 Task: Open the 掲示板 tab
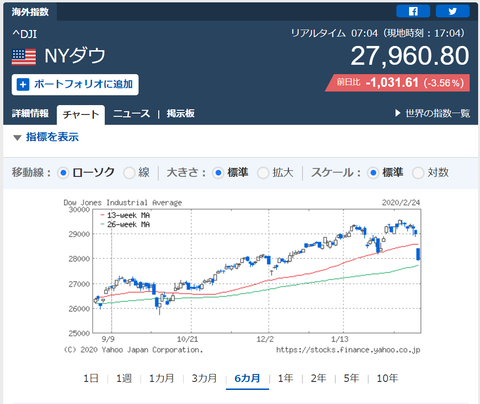tap(180, 114)
